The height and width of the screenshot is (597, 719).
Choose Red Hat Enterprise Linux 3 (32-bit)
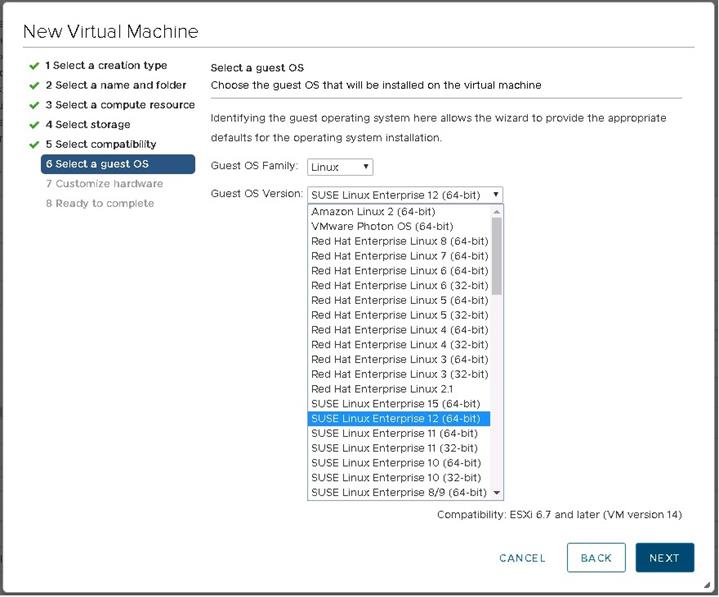click(399, 374)
